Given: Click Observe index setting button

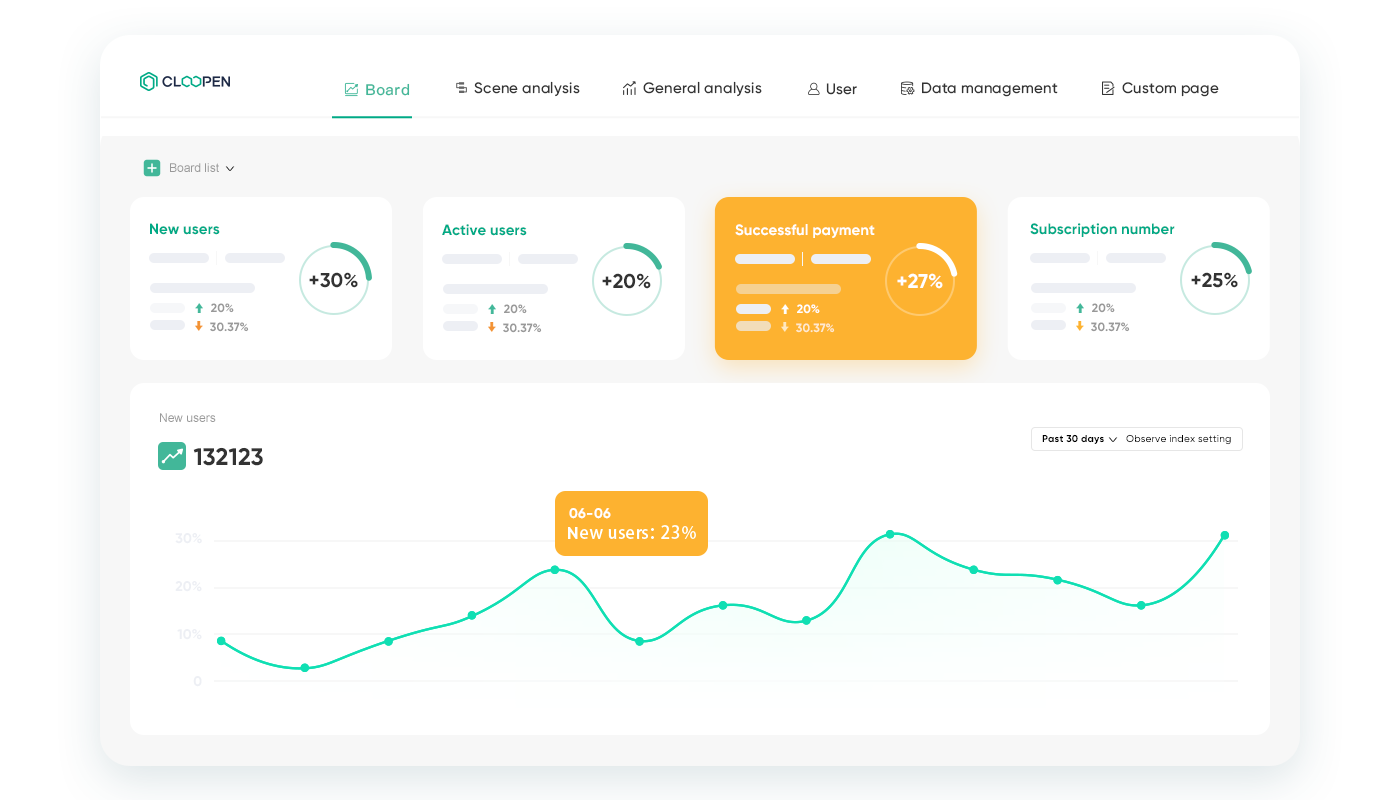Looking at the screenshot, I should (x=1178, y=439).
